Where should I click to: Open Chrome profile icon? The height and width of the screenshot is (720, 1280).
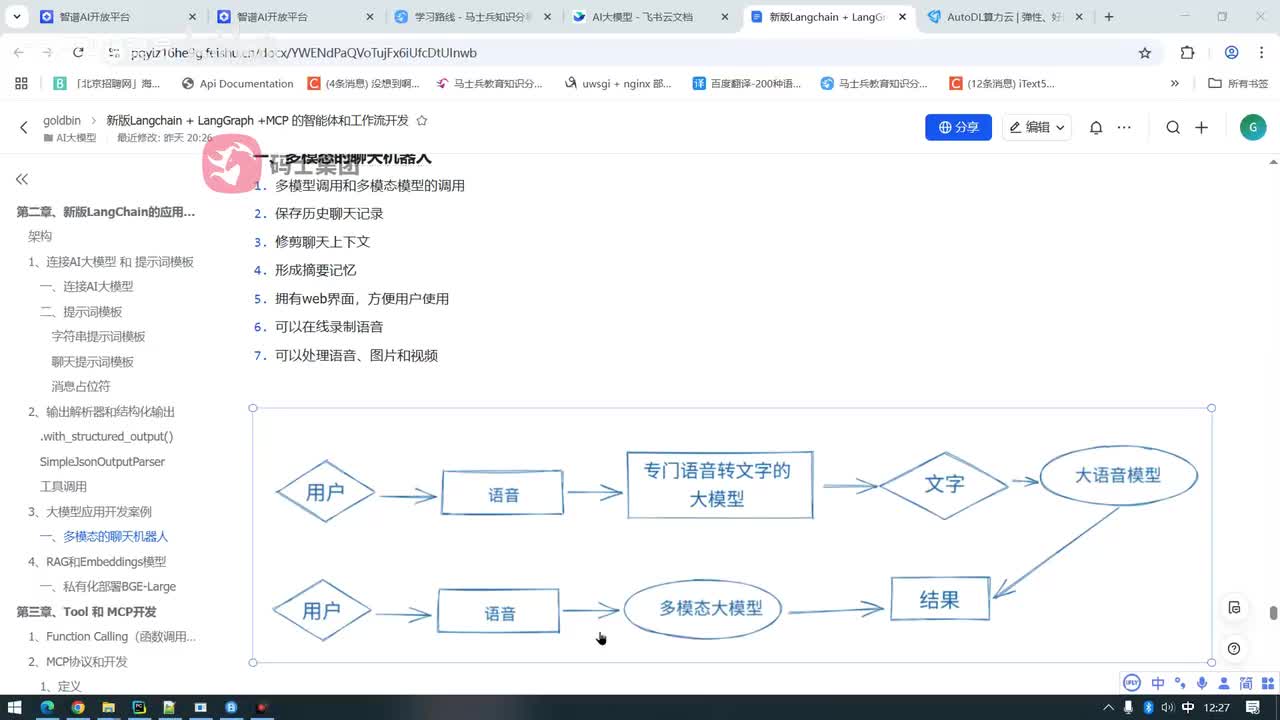click(x=1231, y=53)
